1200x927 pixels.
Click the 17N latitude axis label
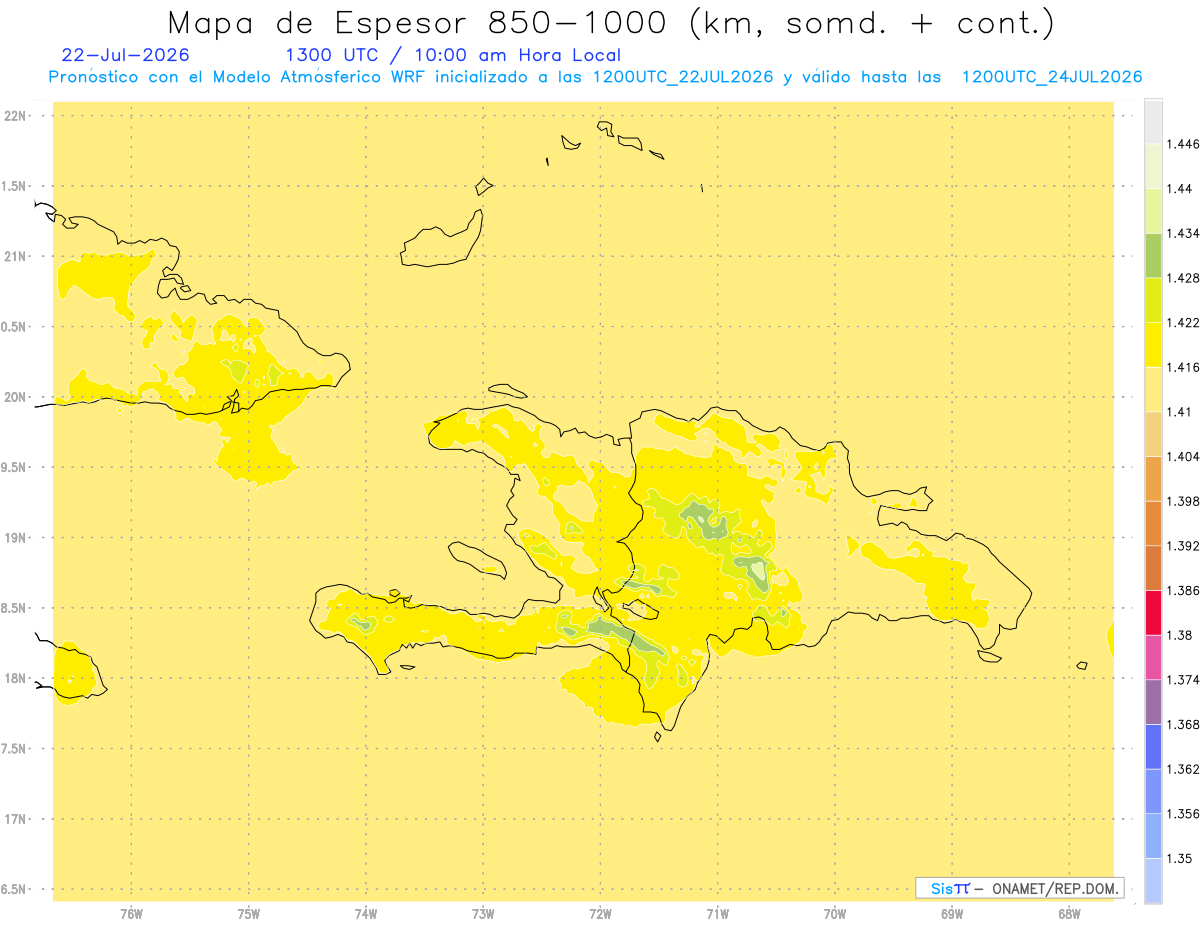(16, 819)
